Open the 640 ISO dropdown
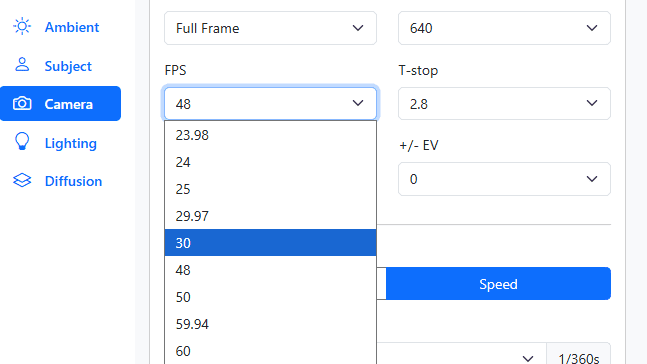Image resolution: width=647 pixels, height=364 pixels. point(504,28)
